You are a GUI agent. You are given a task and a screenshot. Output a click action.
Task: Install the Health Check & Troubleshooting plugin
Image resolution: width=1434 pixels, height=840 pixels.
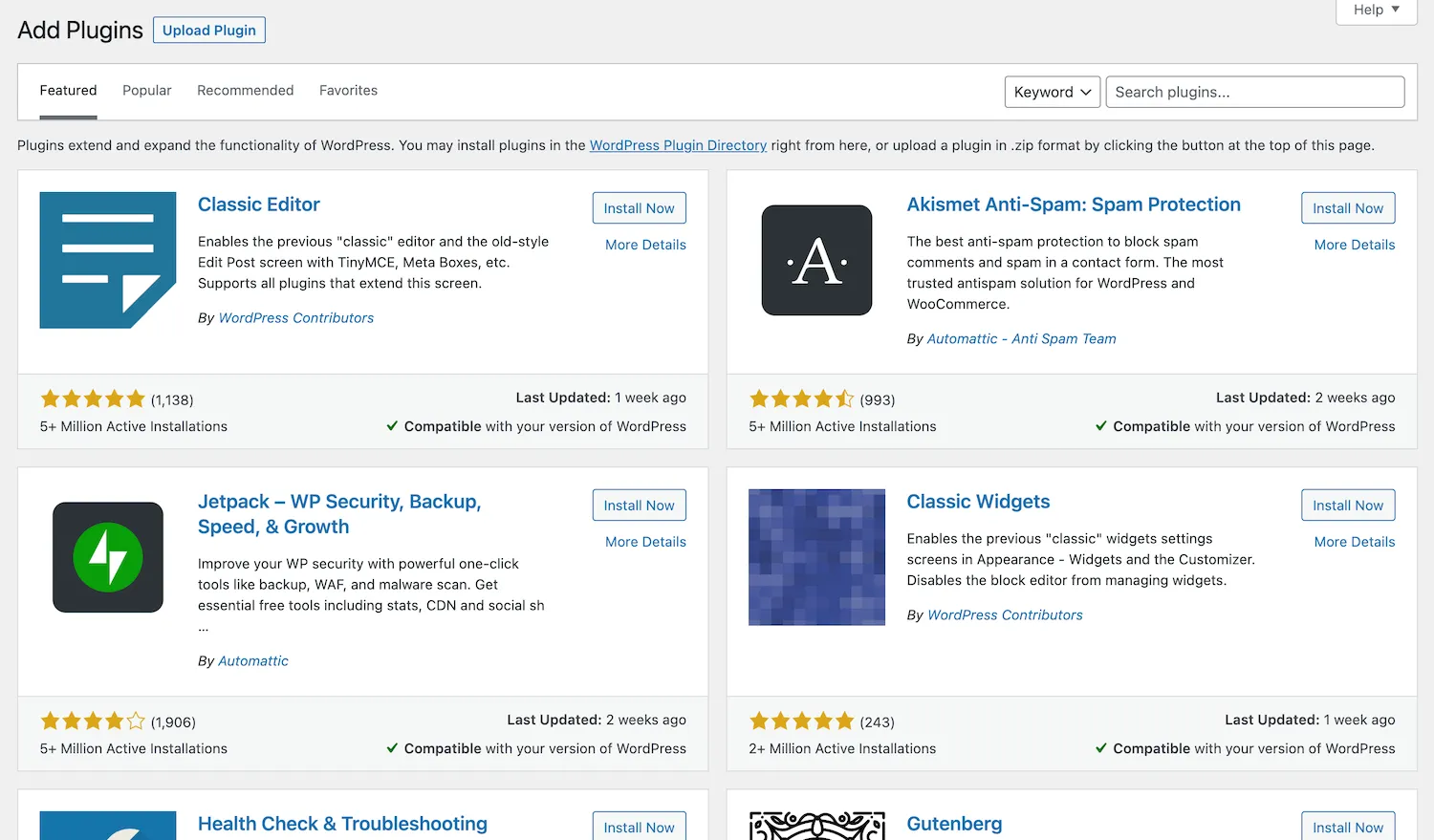(x=640, y=827)
